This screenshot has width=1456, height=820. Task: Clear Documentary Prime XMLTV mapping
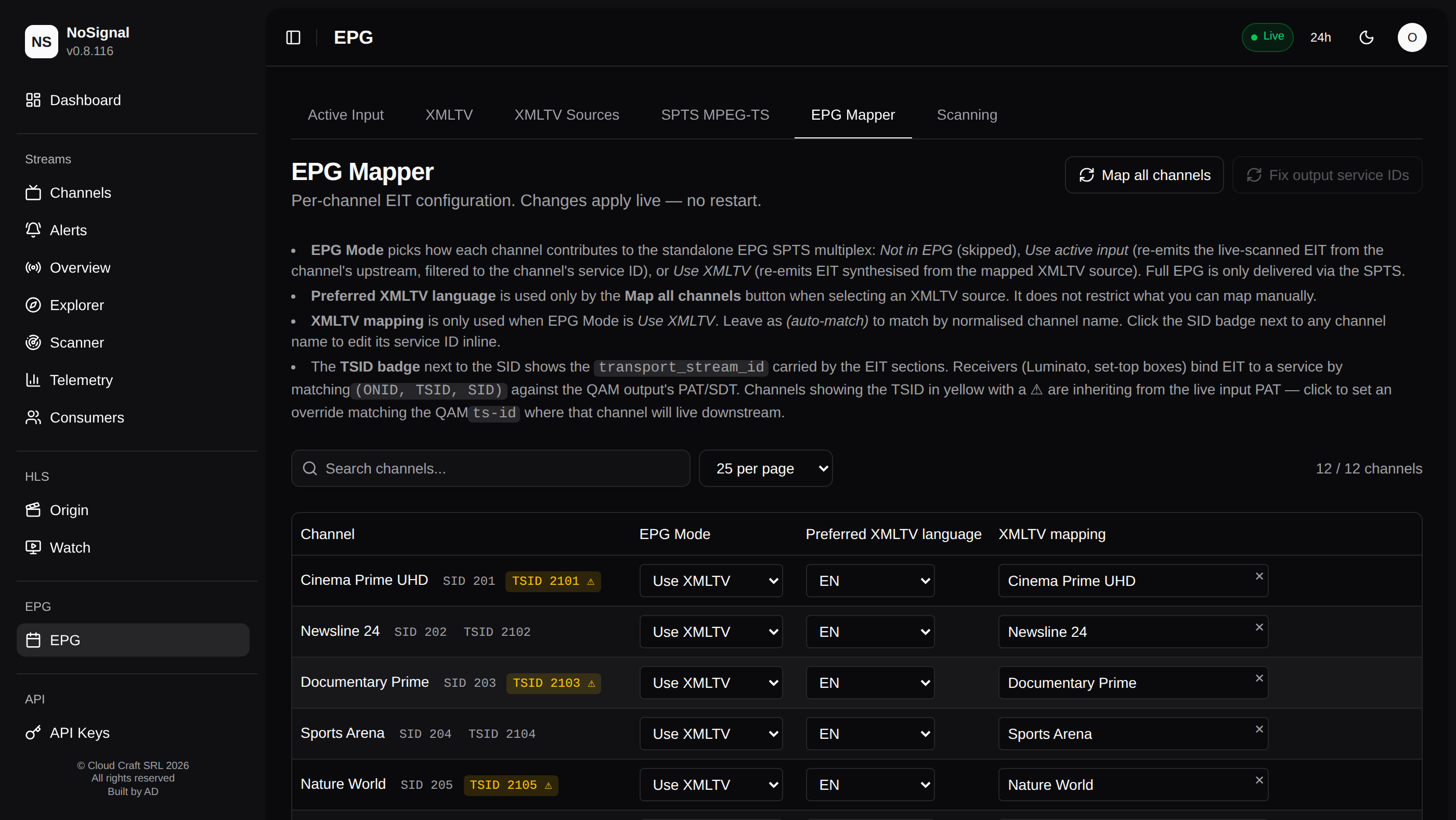tap(1259, 678)
